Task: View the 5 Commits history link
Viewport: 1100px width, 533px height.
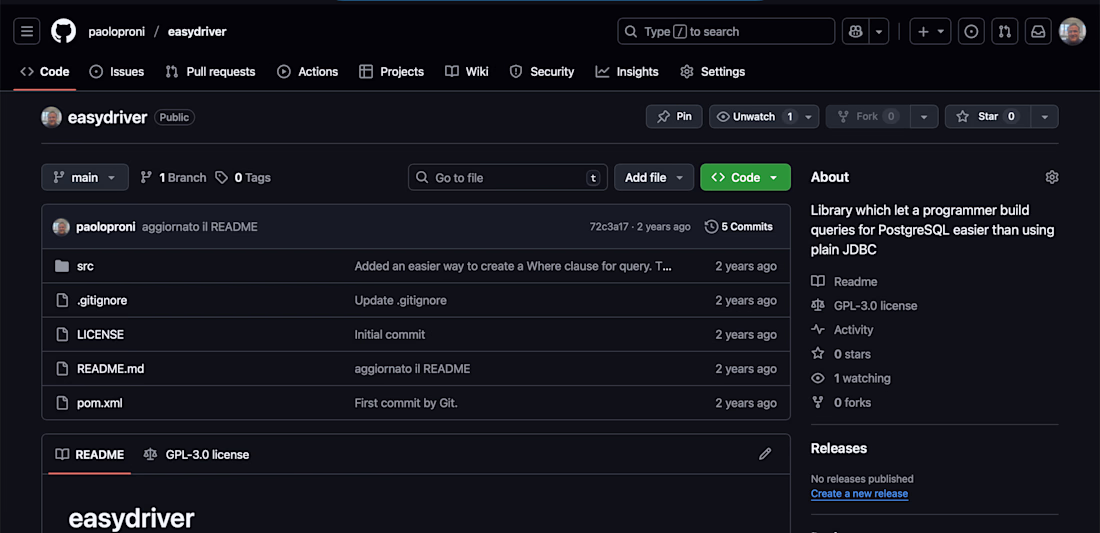Action: click(739, 227)
